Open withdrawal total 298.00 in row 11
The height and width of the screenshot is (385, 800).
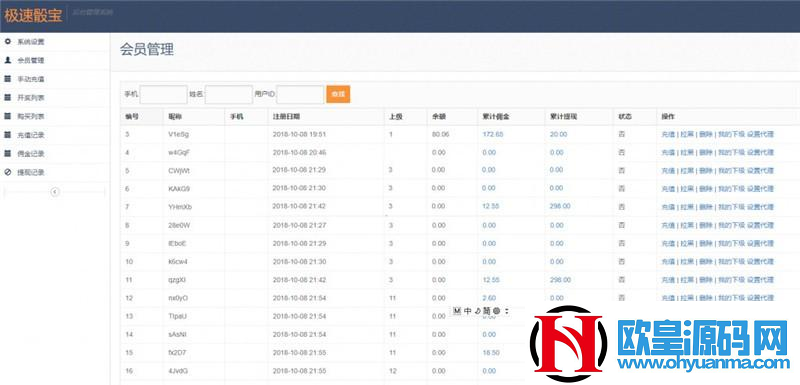pos(560,280)
